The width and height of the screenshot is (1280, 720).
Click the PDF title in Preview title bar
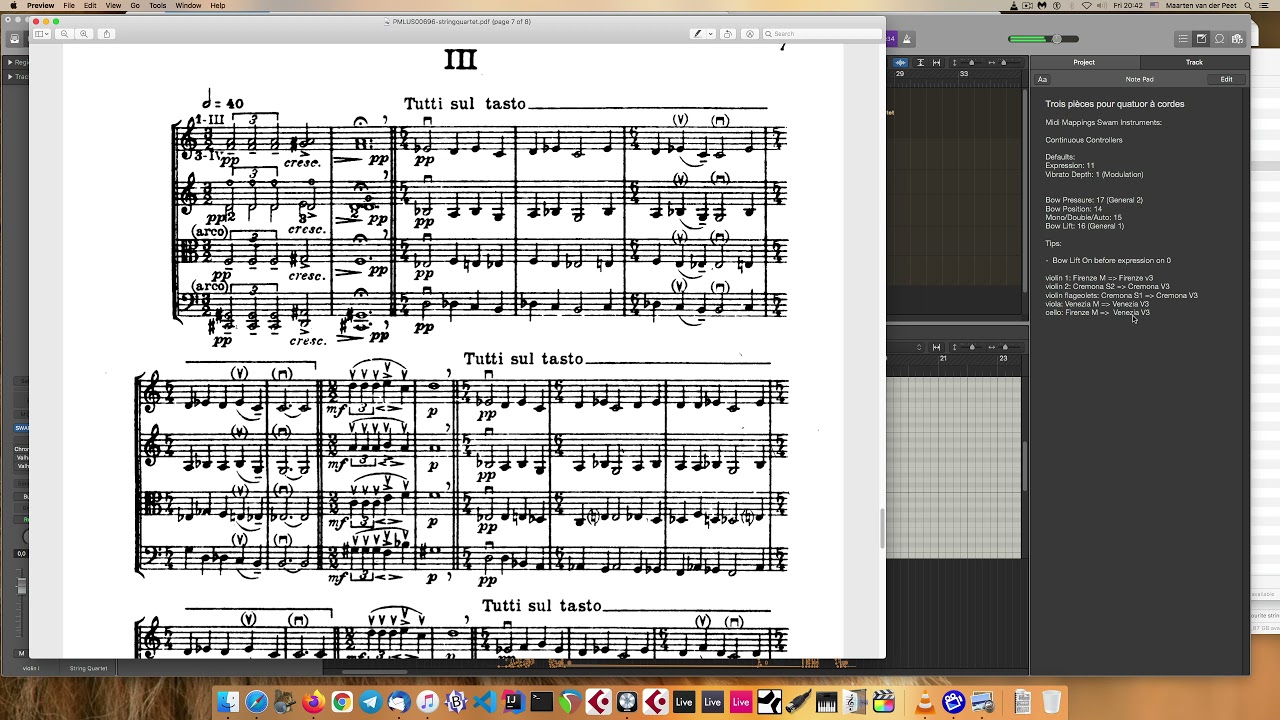click(461, 21)
